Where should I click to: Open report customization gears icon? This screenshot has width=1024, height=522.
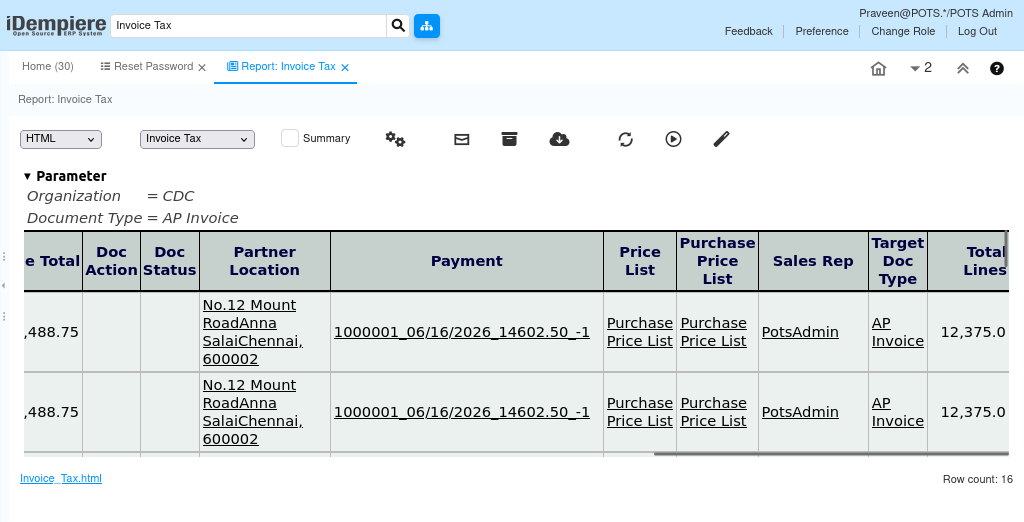[x=395, y=139]
